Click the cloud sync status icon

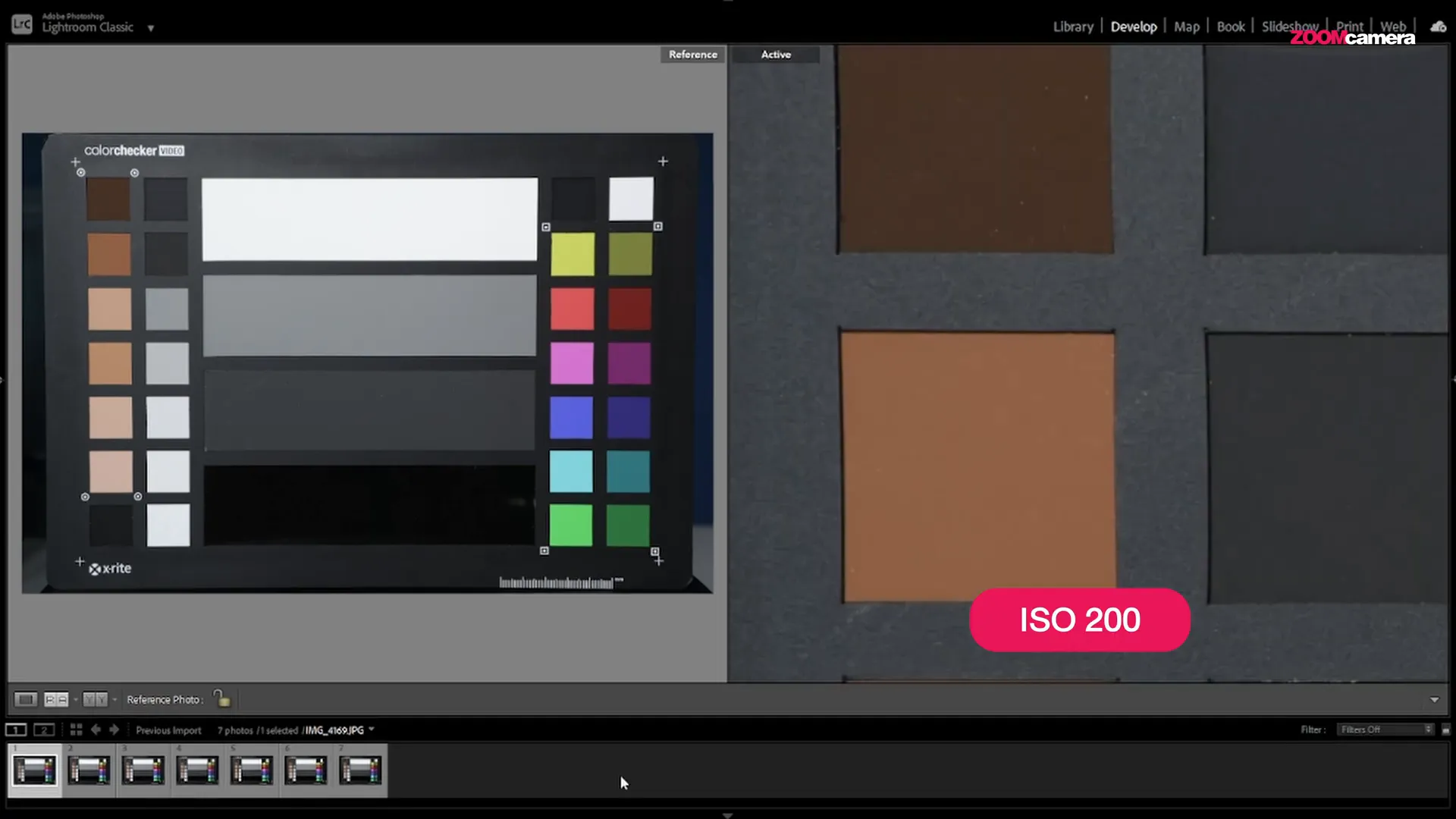pos(1438,27)
